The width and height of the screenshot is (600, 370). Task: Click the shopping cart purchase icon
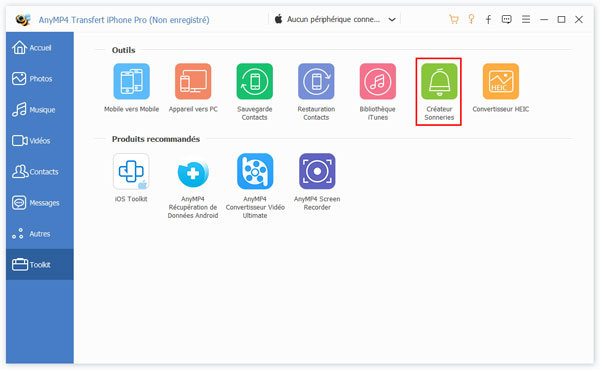[x=454, y=19]
